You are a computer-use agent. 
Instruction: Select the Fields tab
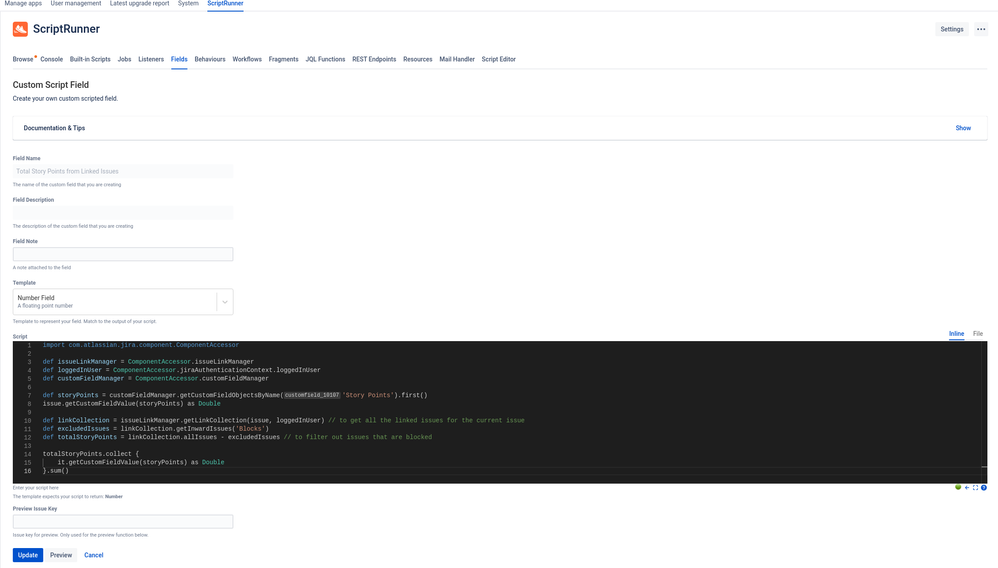click(x=179, y=59)
